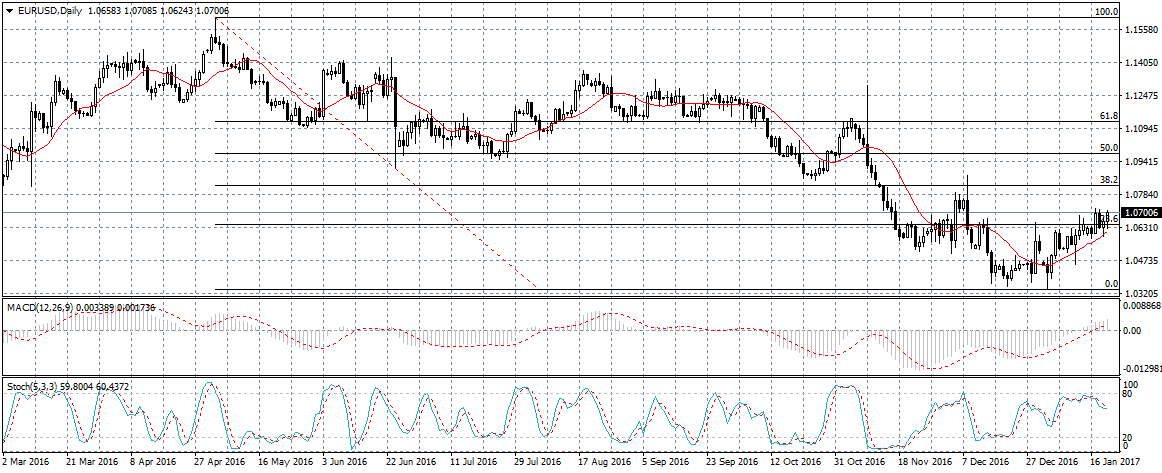Viewport: 1162px width, 473px height.
Task: Click the Stochastic 80 level label
Action: click(x=1129, y=395)
